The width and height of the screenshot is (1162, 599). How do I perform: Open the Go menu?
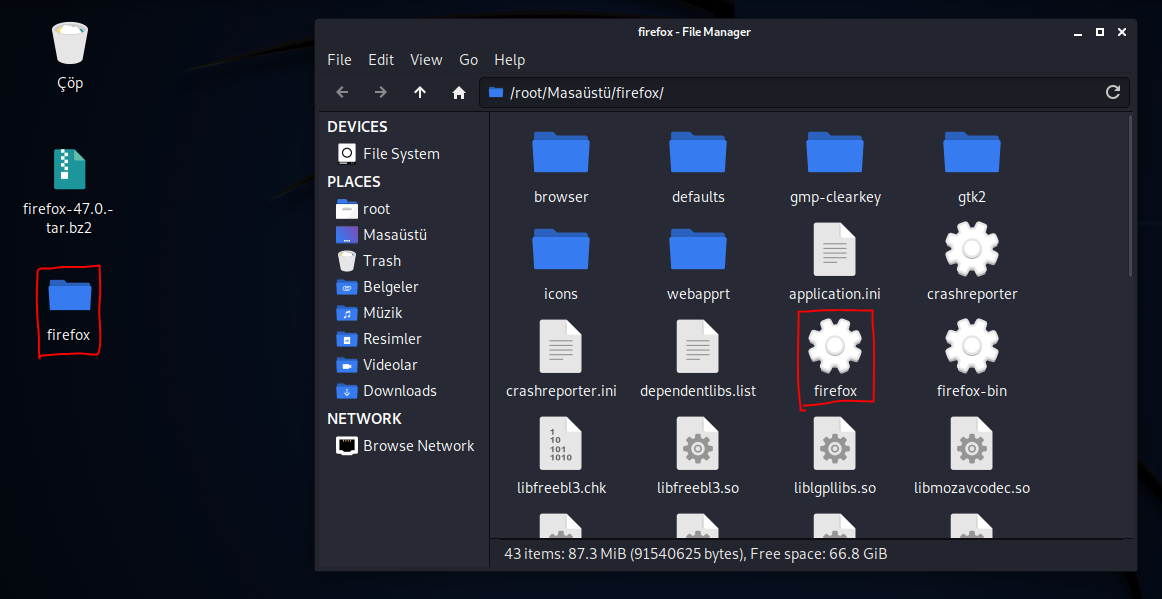[x=468, y=60]
